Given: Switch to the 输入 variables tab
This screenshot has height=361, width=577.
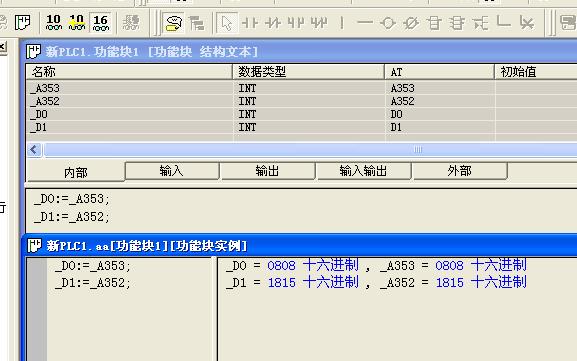Looking at the screenshot, I should coord(172,171).
